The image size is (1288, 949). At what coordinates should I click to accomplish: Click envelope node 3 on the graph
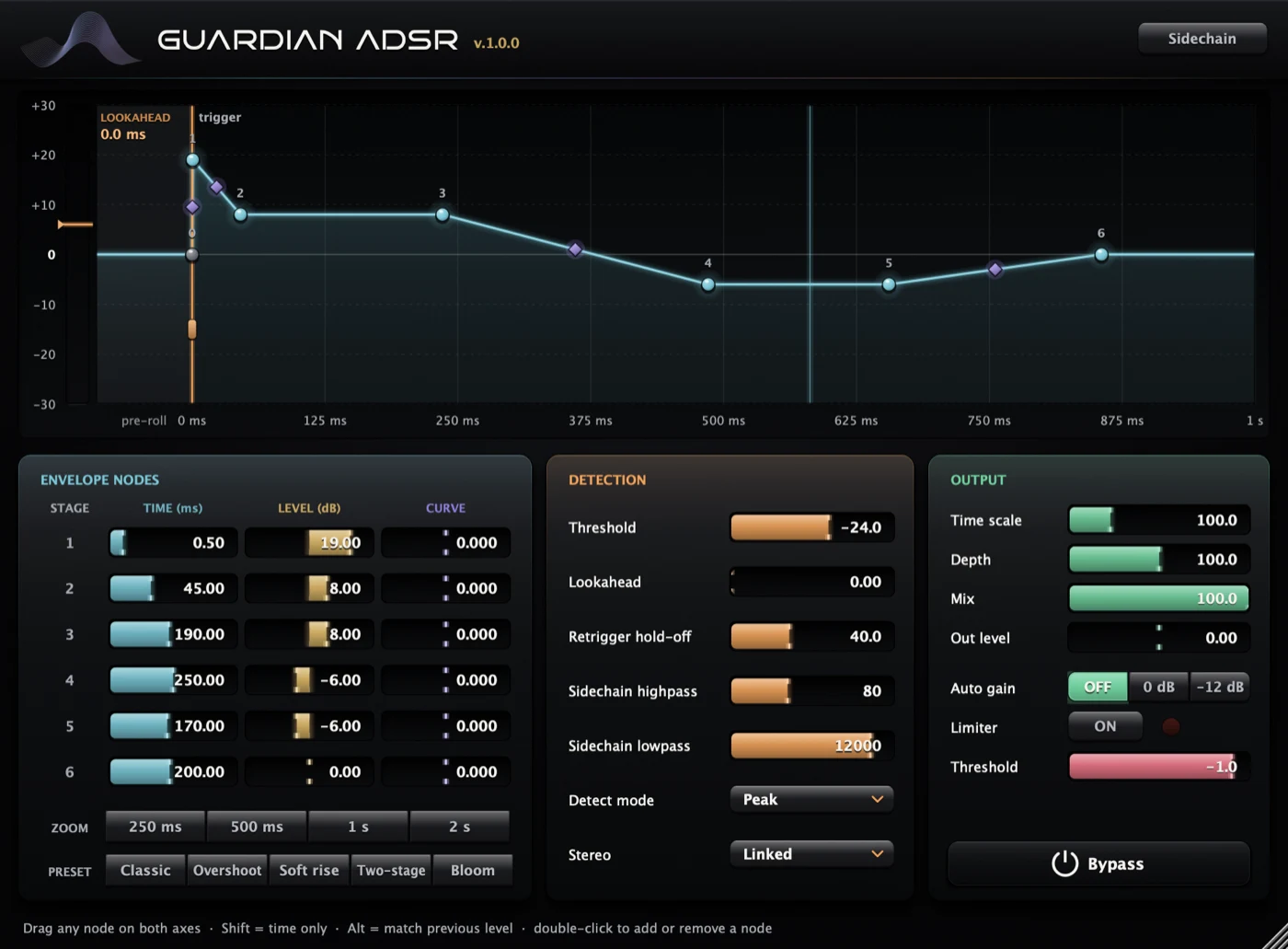(443, 214)
